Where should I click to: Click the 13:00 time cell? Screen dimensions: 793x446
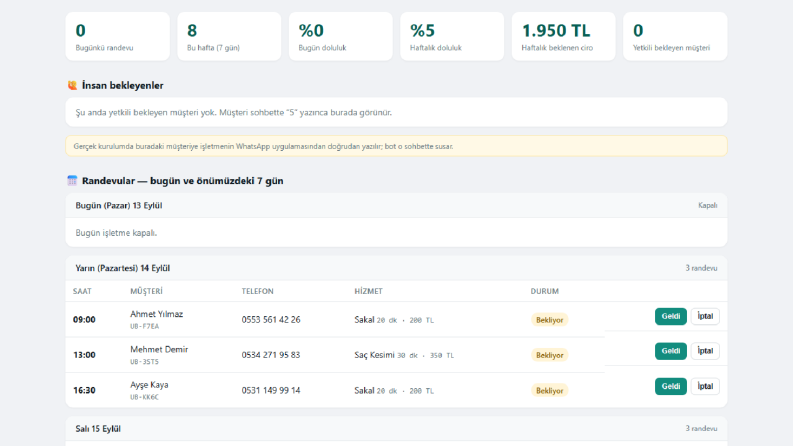coord(84,355)
